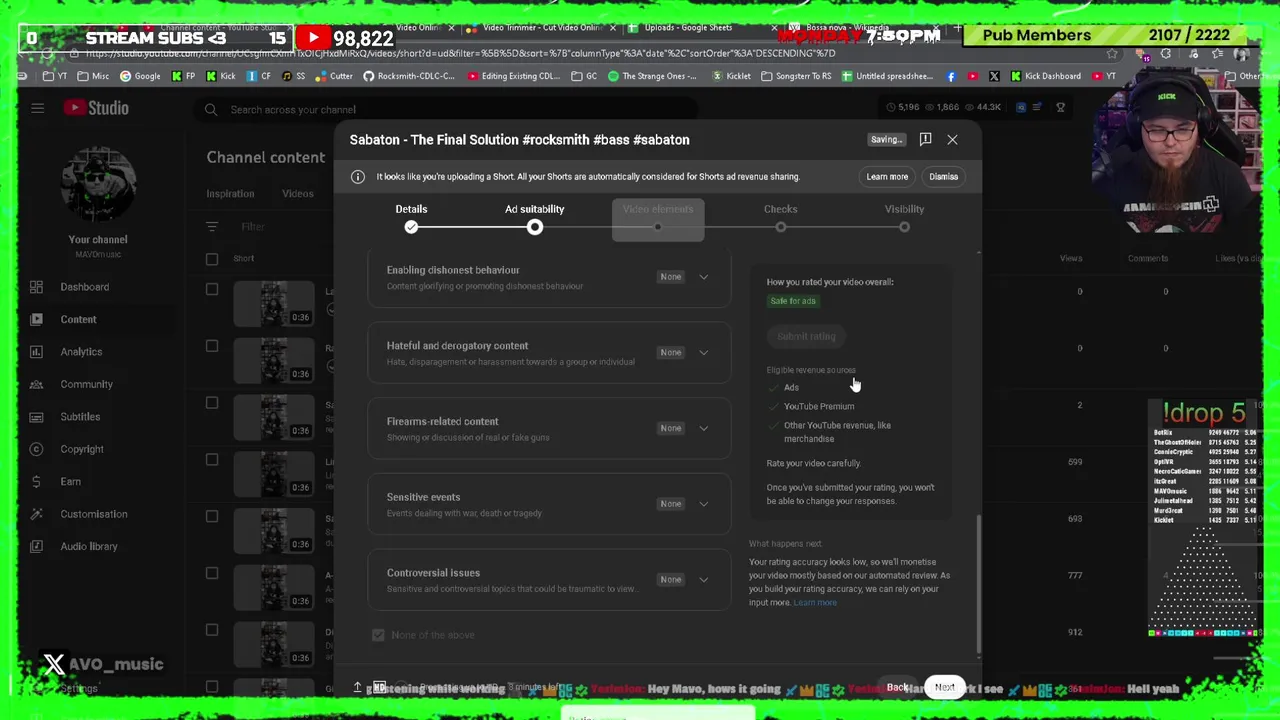Click the Next button
The height and width of the screenshot is (720, 1280).
tap(944, 688)
